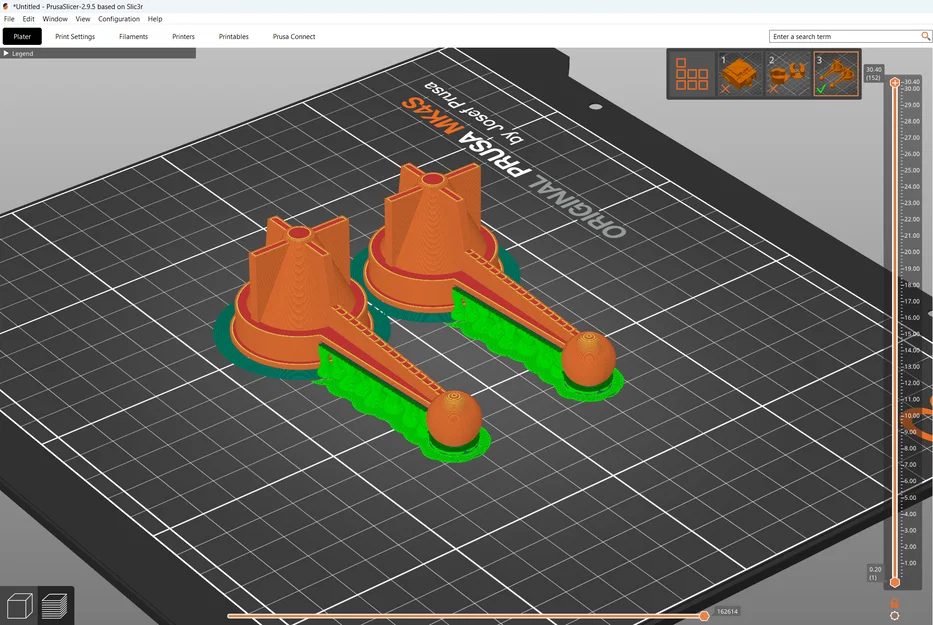Expand the Legend panel

point(98,54)
